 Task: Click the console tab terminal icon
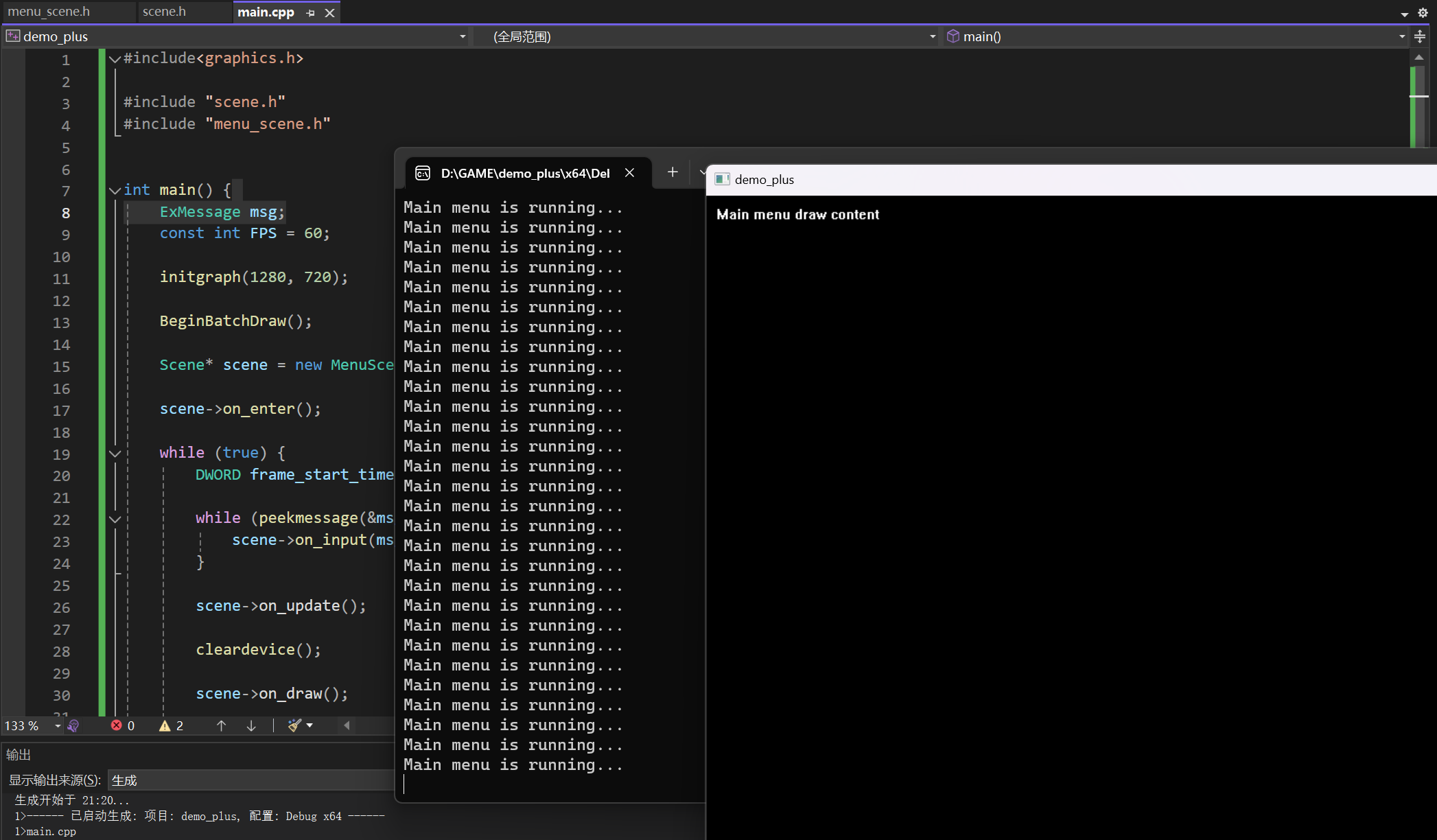423,173
